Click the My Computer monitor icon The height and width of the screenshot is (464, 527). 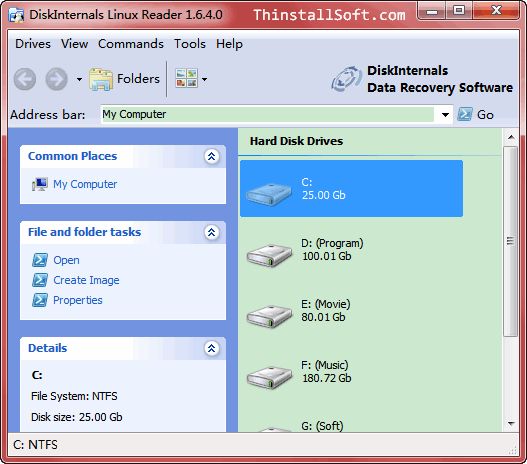click(x=40, y=184)
